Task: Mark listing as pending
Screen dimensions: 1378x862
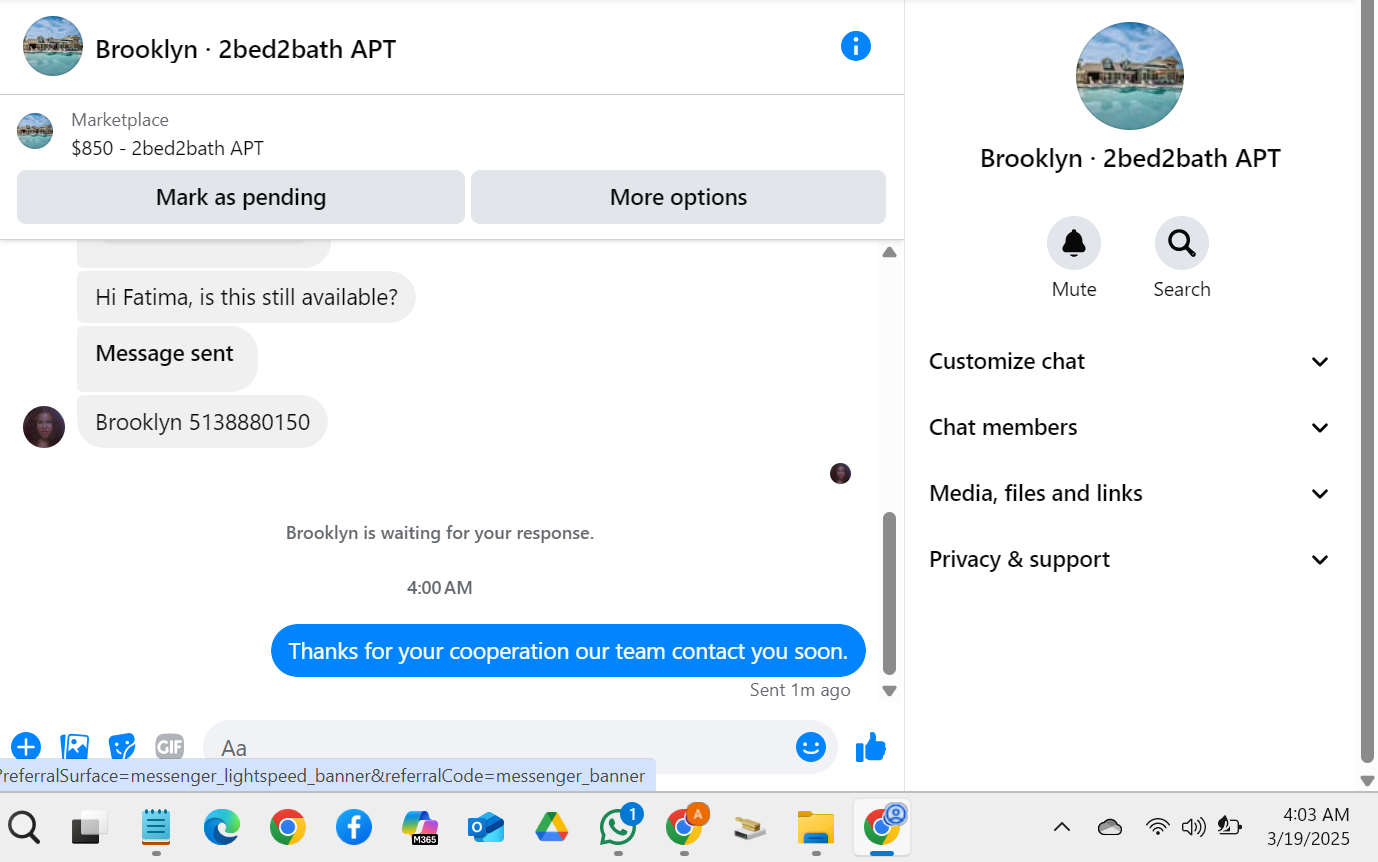Action: tap(241, 197)
